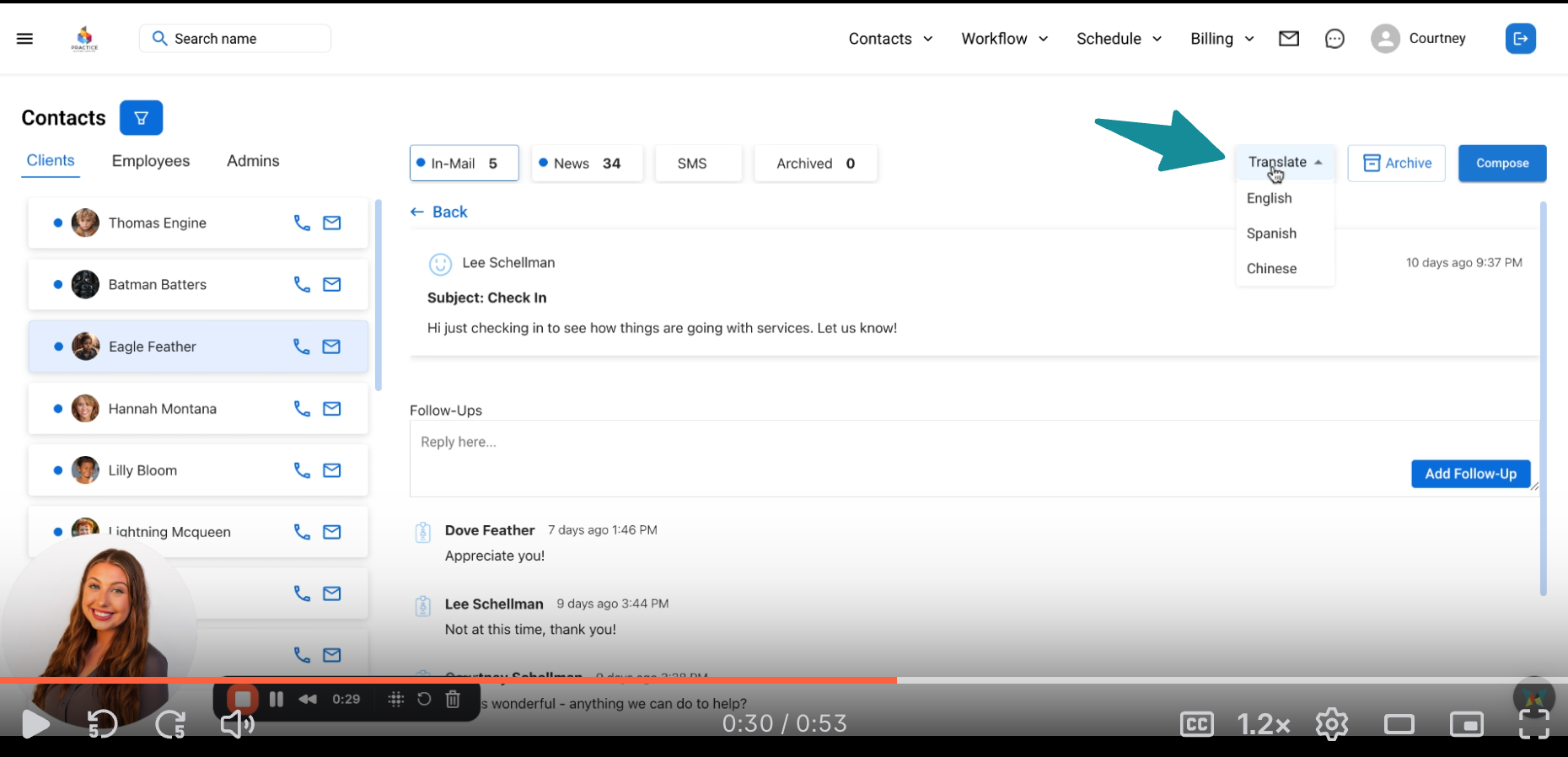Mute the video with speaker icon
Screen dimensions: 1568x757
coord(237,724)
